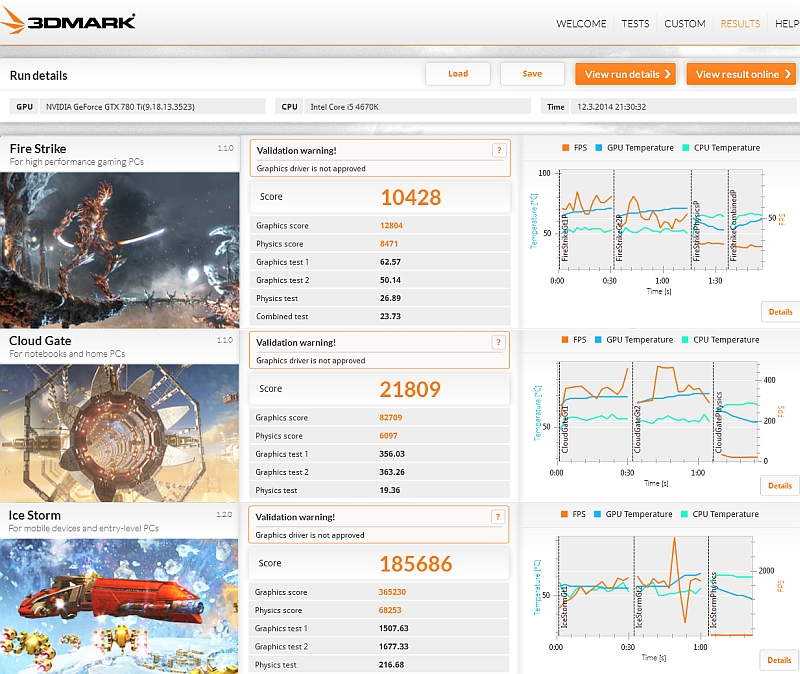Click Fire Strike Graphics test 2 value 50.14
Screen dimensions: 800x674
[390, 280]
